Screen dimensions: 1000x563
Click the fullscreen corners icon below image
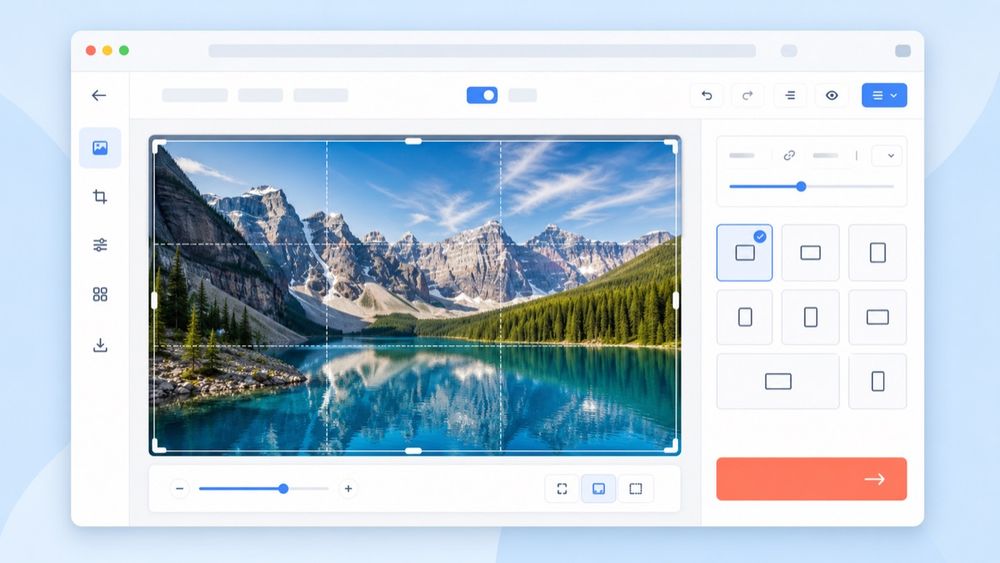pyautogui.click(x=562, y=489)
